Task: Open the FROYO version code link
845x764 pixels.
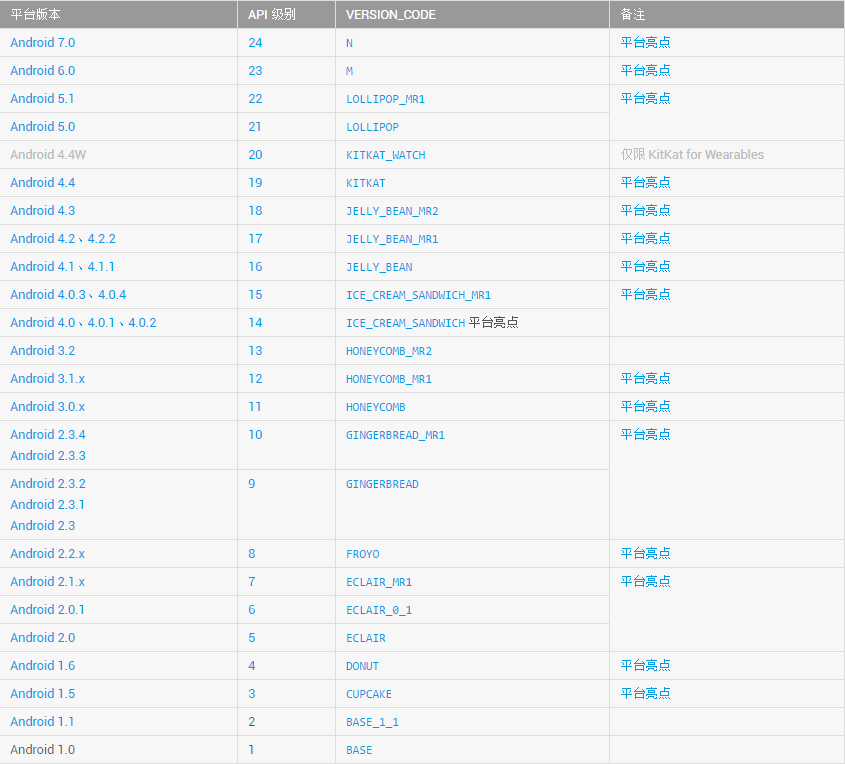Action: (x=363, y=554)
